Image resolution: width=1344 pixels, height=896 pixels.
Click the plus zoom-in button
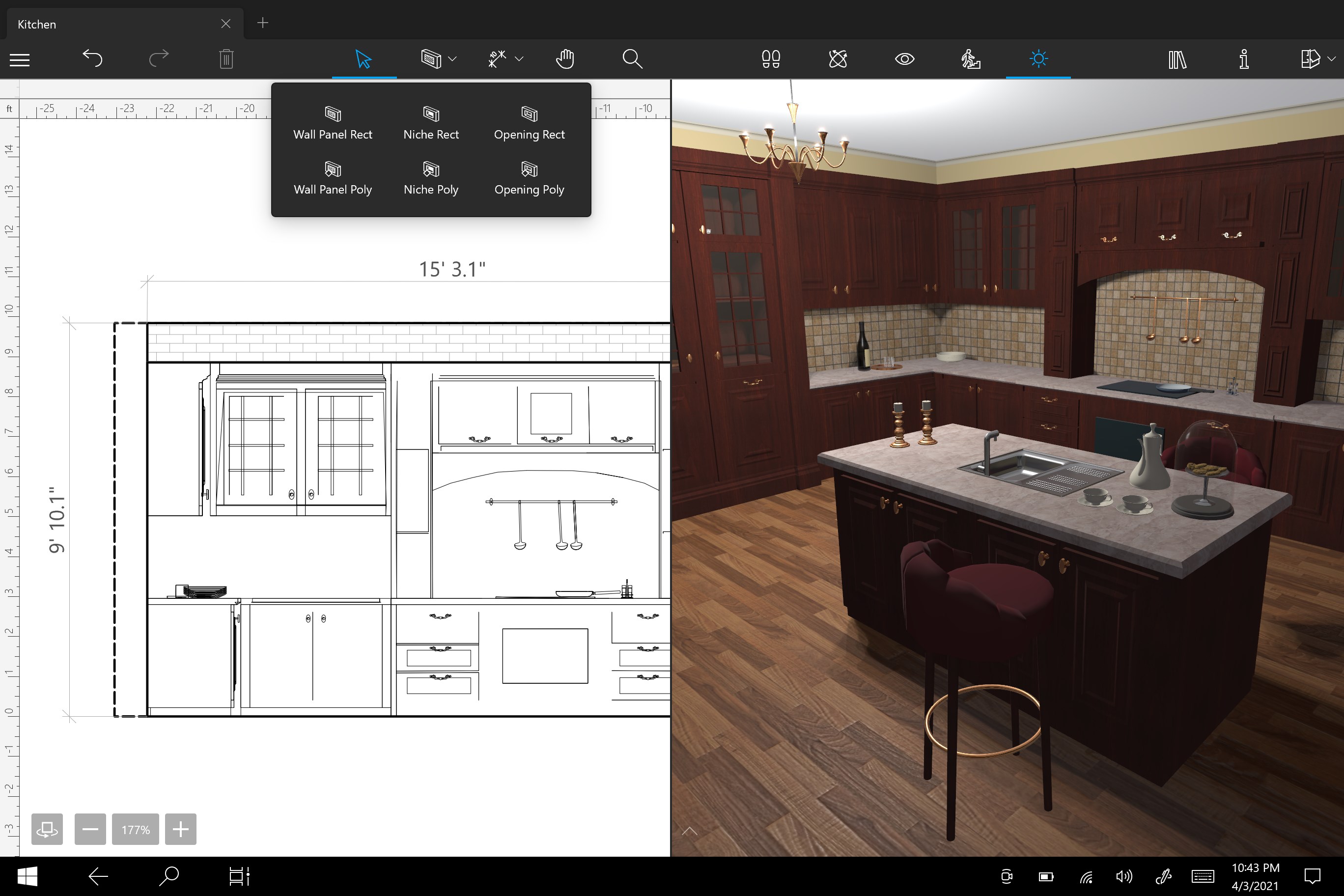point(181,829)
